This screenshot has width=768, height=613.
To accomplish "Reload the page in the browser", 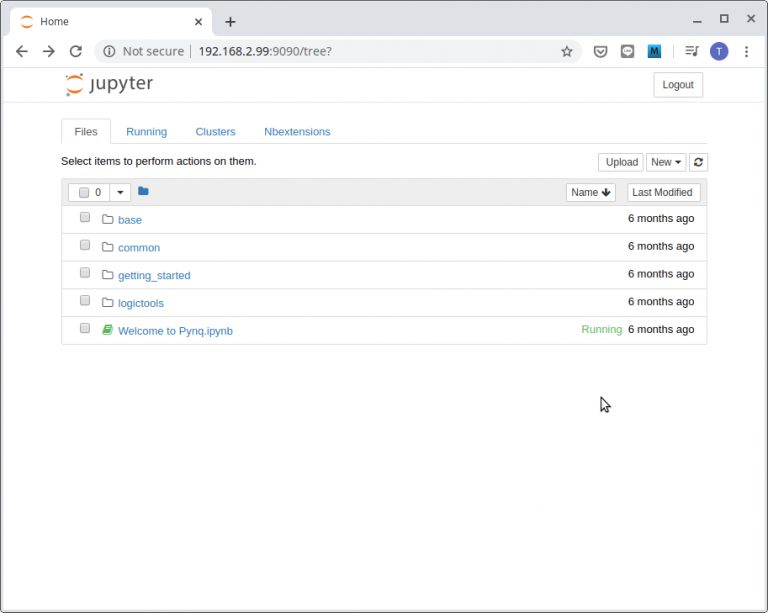I will tap(75, 51).
